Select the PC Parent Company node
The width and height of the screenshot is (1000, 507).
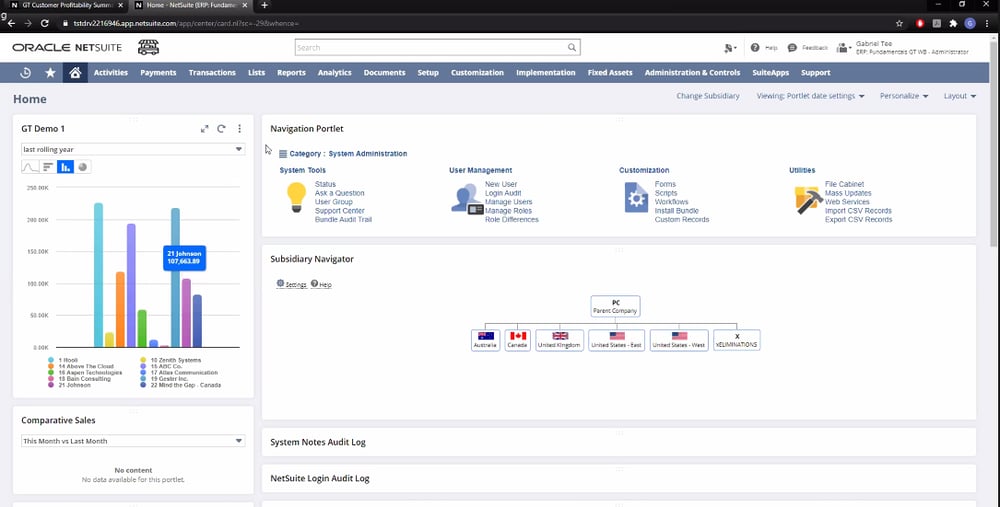615,306
